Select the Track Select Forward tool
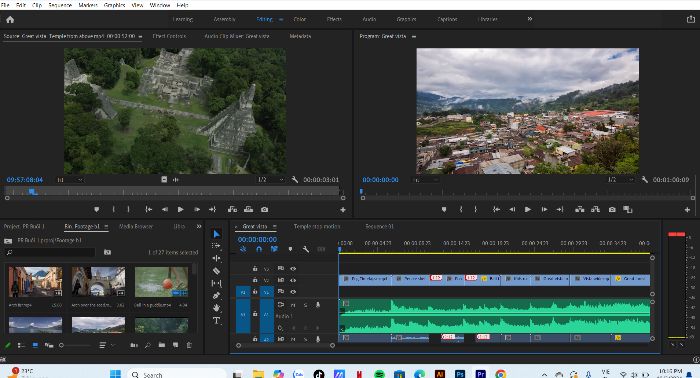 pyautogui.click(x=216, y=246)
